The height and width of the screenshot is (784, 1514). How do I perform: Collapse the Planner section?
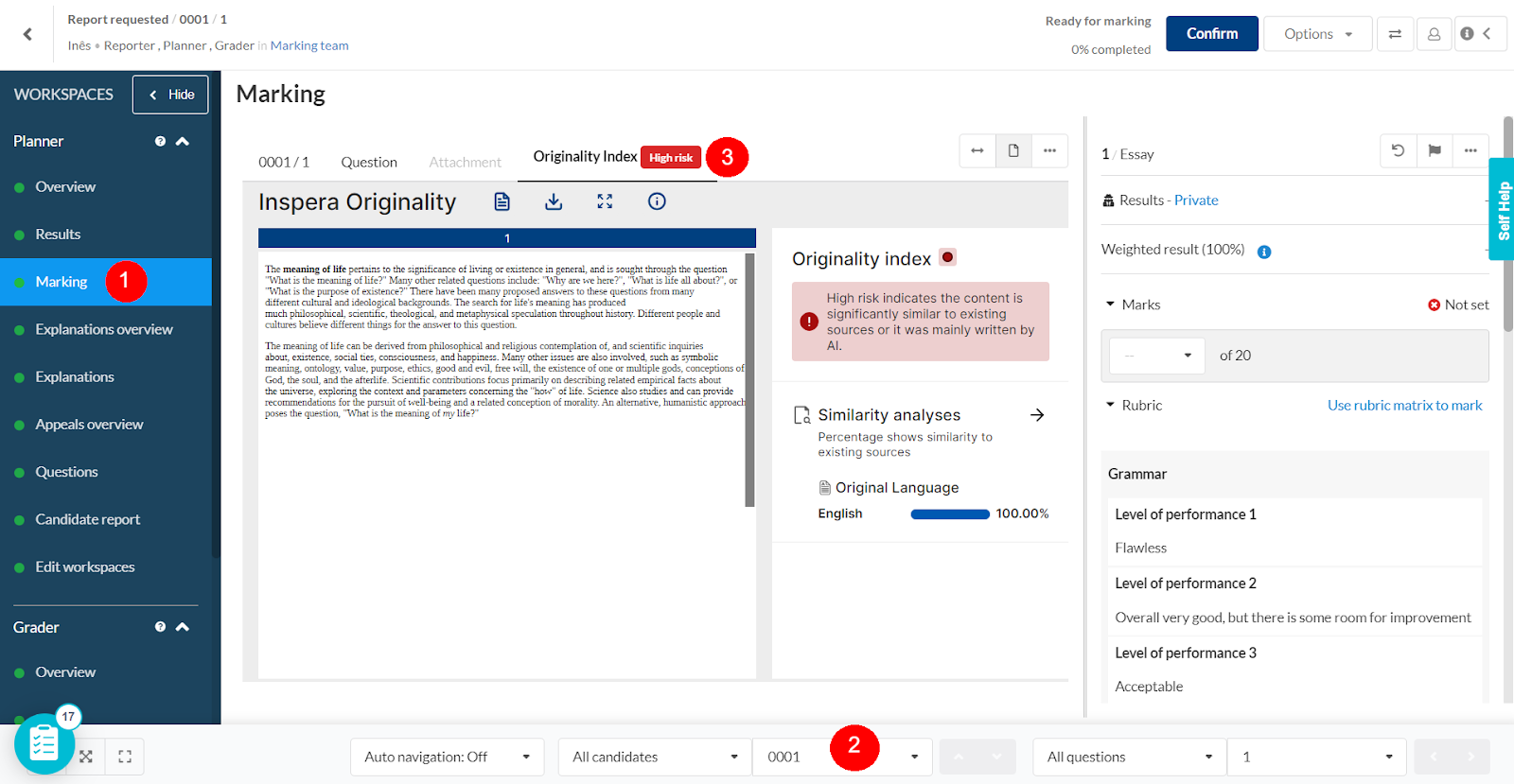click(183, 141)
